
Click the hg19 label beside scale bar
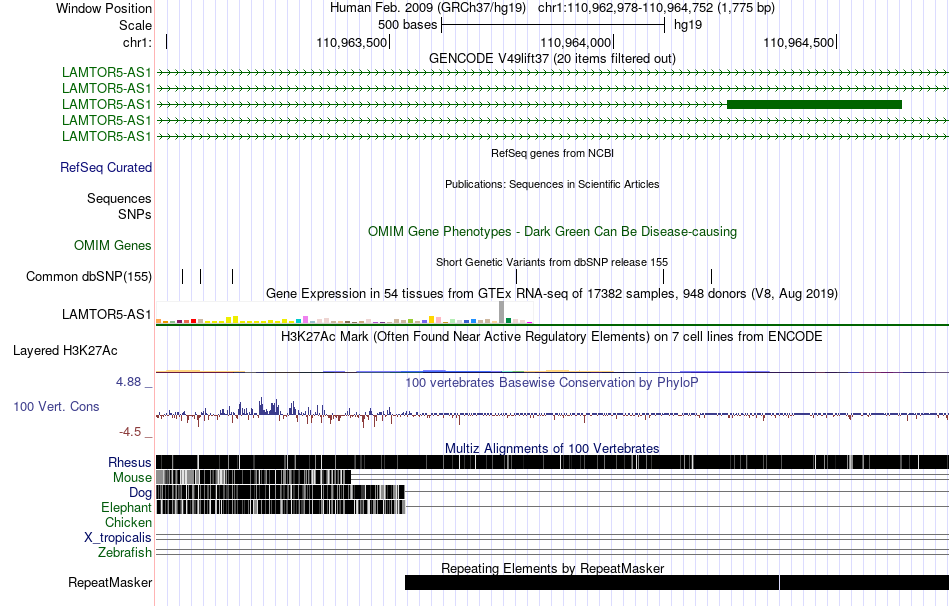[x=688, y=25]
